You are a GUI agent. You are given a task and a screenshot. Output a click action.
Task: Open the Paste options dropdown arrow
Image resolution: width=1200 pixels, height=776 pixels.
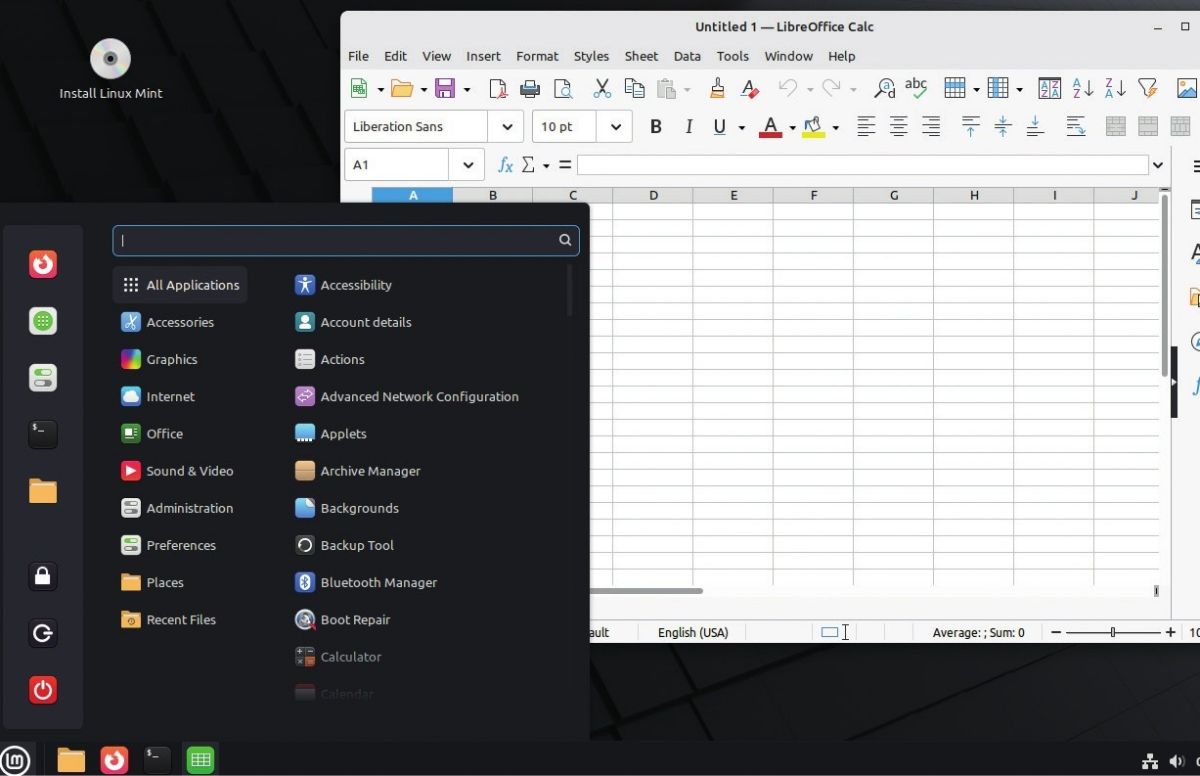pyautogui.click(x=687, y=90)
